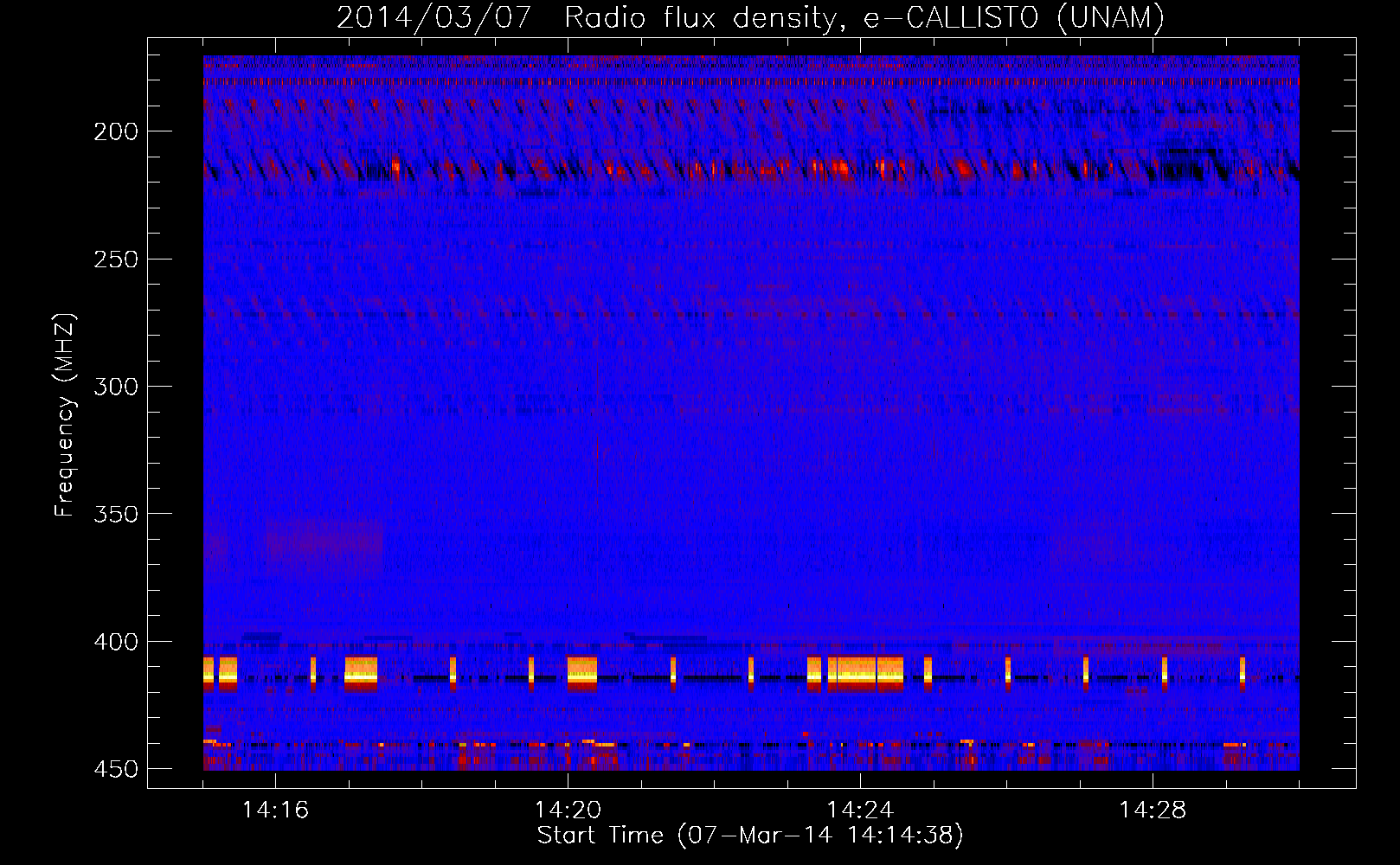
Task: Click the 14:28 time tick label
Action: click(x=1153, y=811)
